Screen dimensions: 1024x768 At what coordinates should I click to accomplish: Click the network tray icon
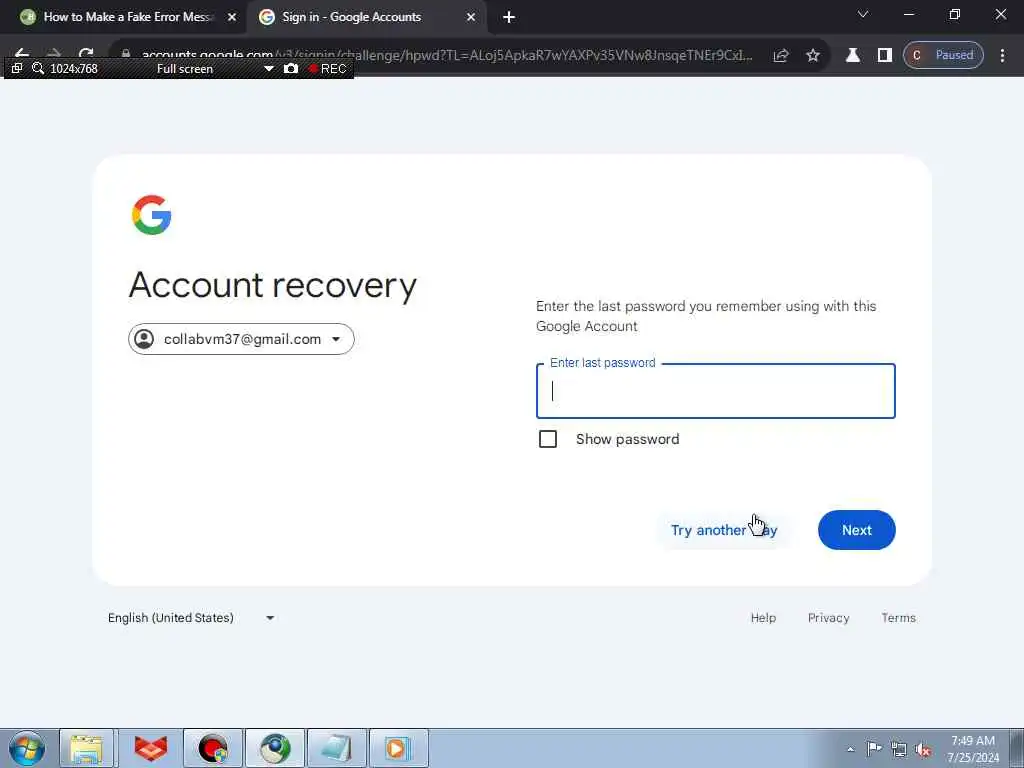[899, 749]
